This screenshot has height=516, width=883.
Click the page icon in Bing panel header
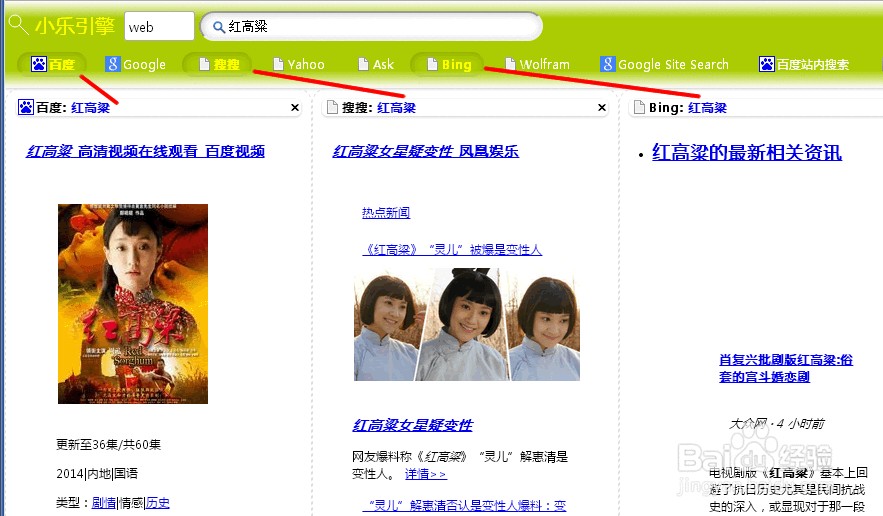[x=639, y=107]
